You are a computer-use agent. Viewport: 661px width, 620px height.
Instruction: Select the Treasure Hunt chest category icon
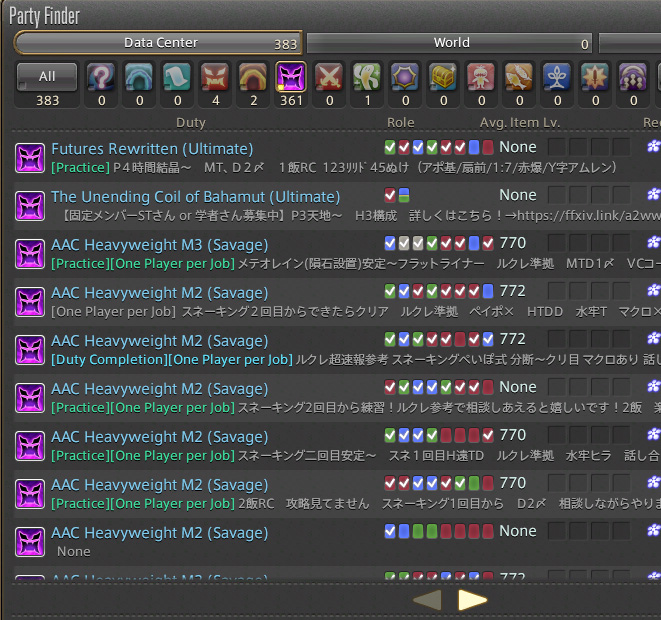443,77
